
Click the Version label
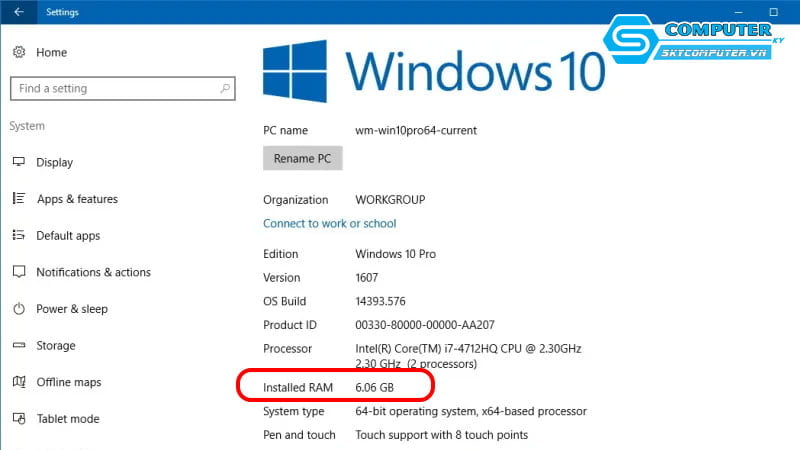pos(282,278)
